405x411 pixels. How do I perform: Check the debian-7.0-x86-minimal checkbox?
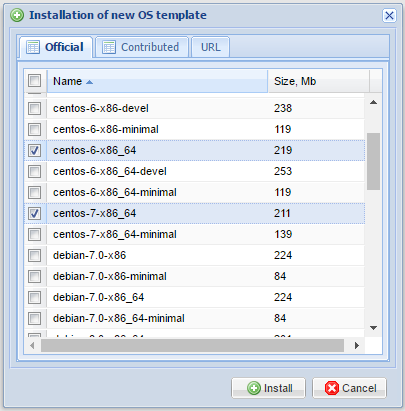(x=34, y=276)
